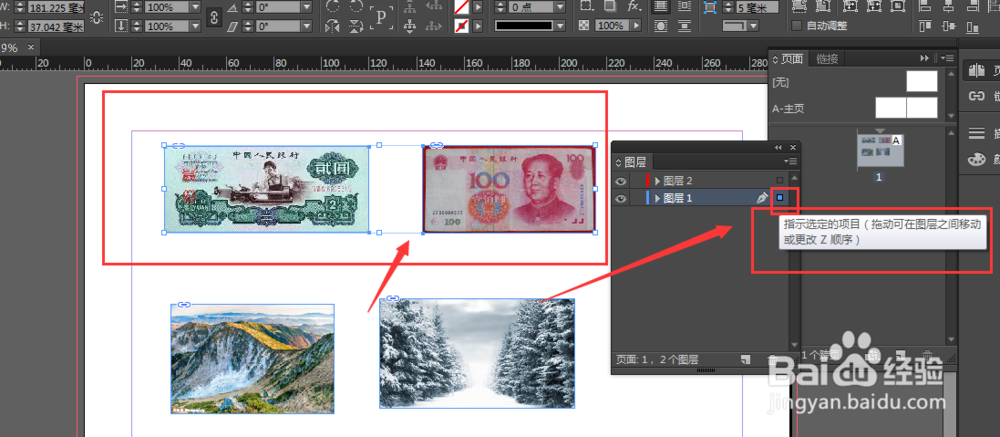Open stroke swatch flyout arrow
1000x437 pixels.
(x=478, y=26)
